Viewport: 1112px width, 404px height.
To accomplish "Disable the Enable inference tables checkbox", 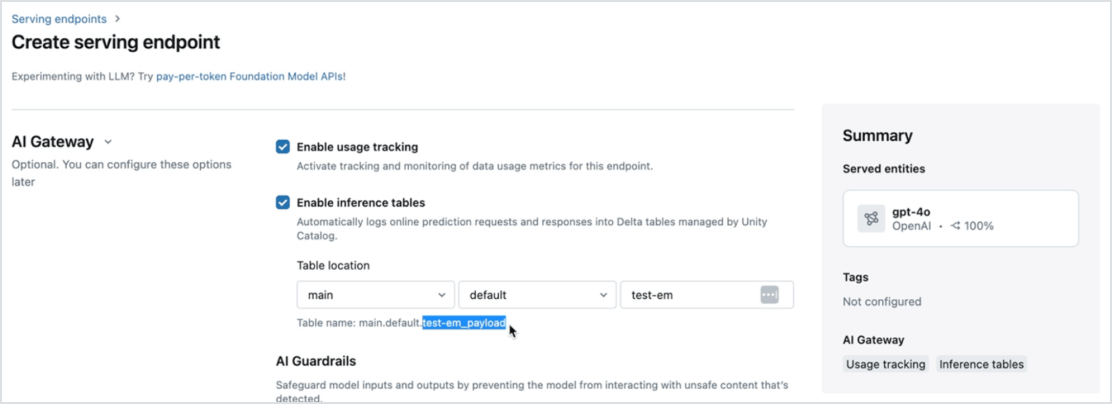I will point(283,203).
